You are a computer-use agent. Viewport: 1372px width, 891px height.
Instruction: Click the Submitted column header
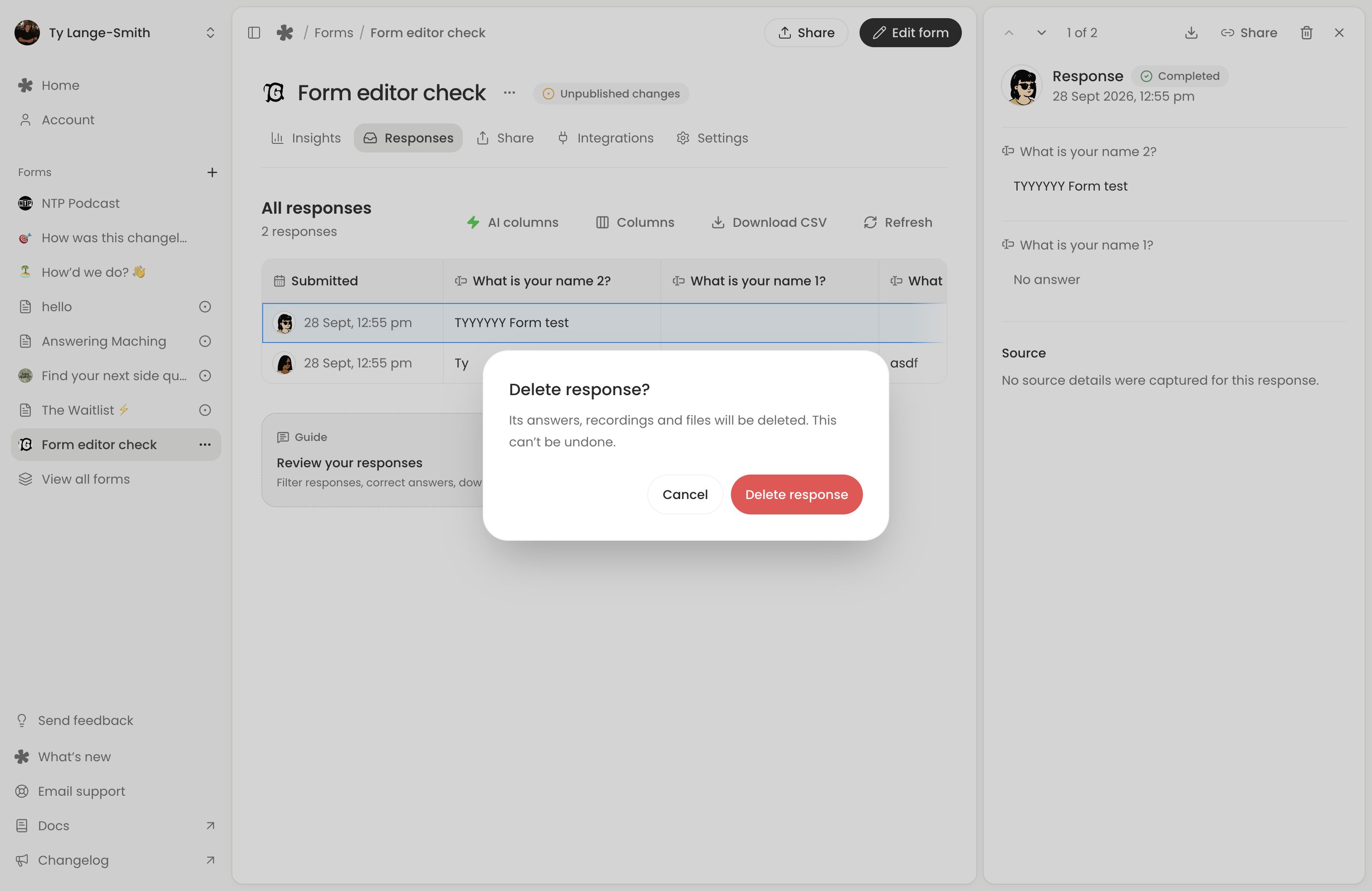[x=352, y=281]
